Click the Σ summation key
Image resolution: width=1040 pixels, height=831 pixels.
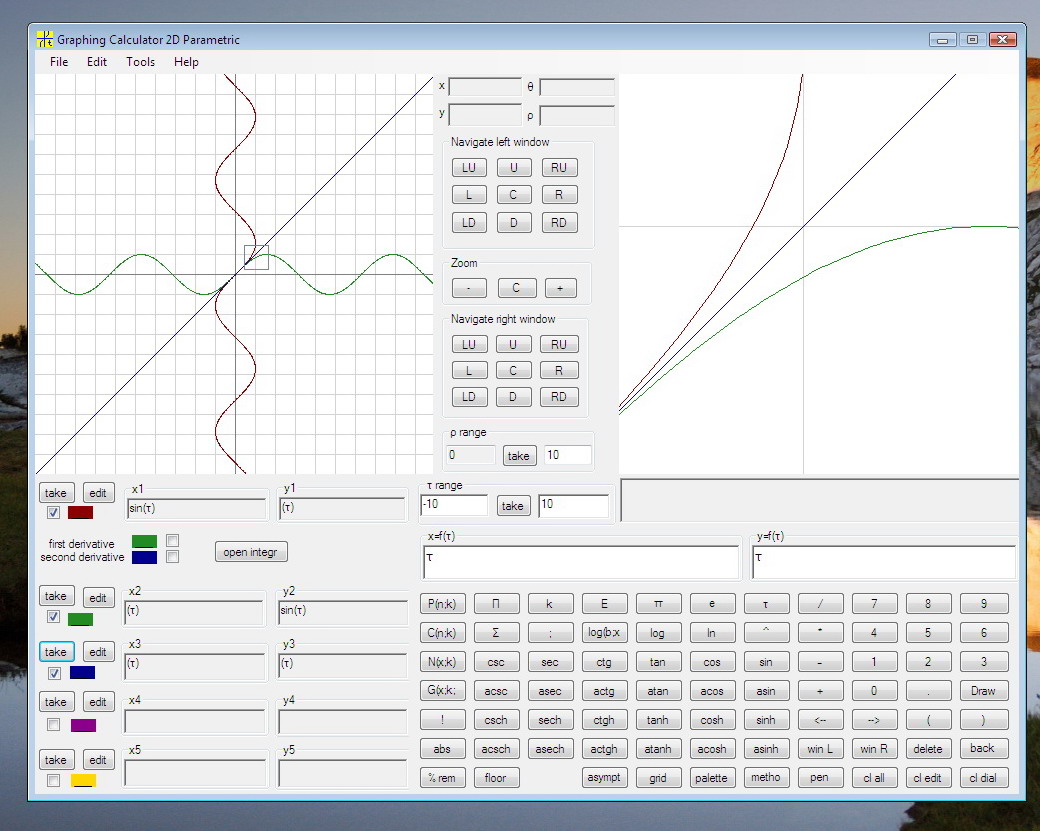496,633
